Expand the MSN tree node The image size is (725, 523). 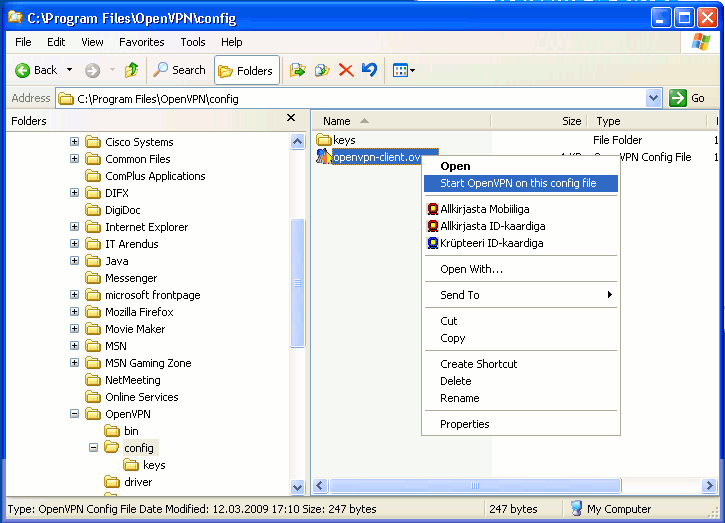pos(74,346)
